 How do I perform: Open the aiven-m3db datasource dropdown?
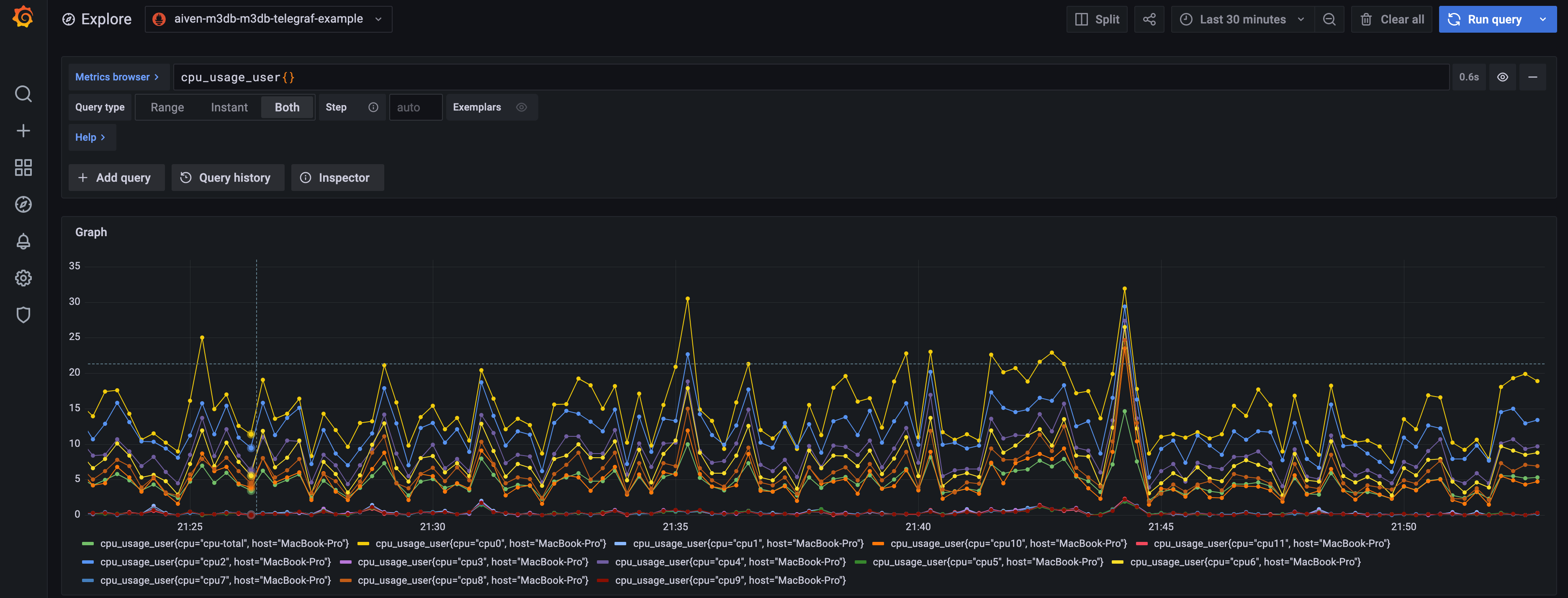click(268, 19)
